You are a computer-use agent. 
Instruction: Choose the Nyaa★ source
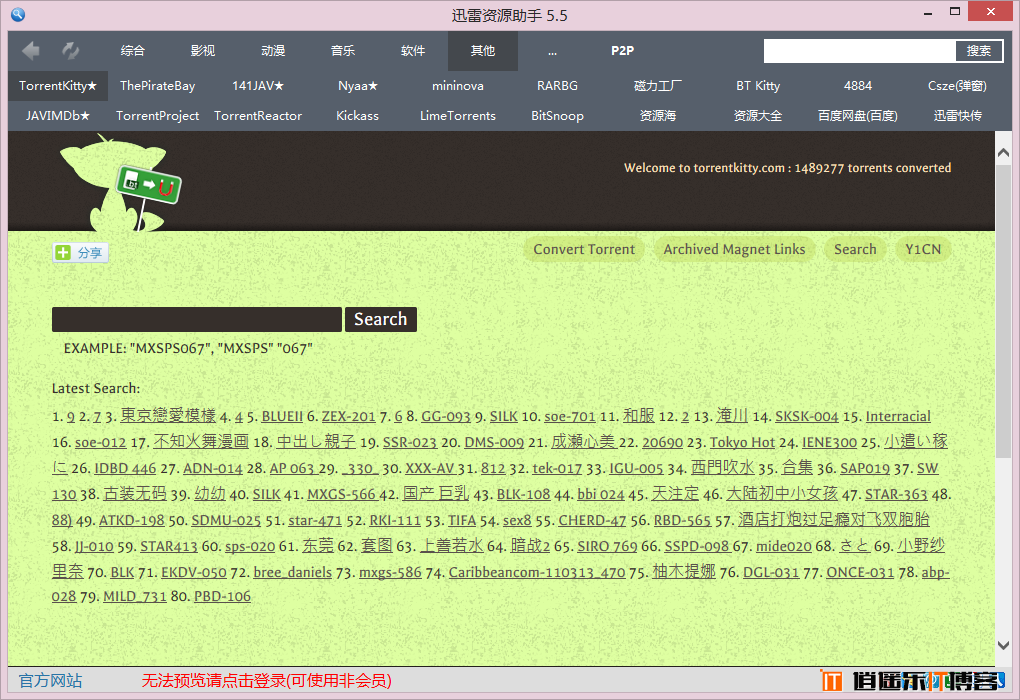[358, 86]
